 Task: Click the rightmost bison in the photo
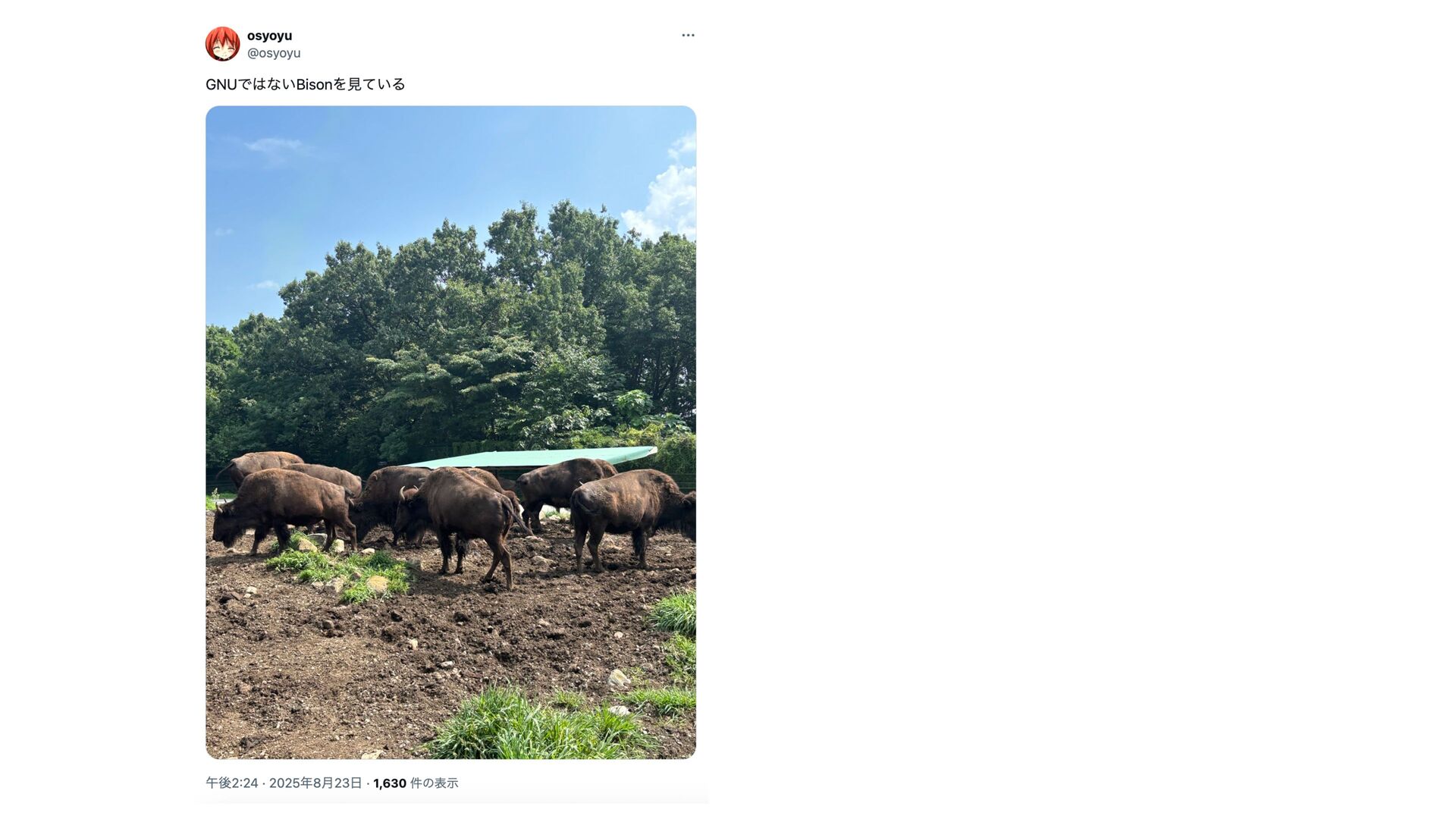(x=632, y=517)
